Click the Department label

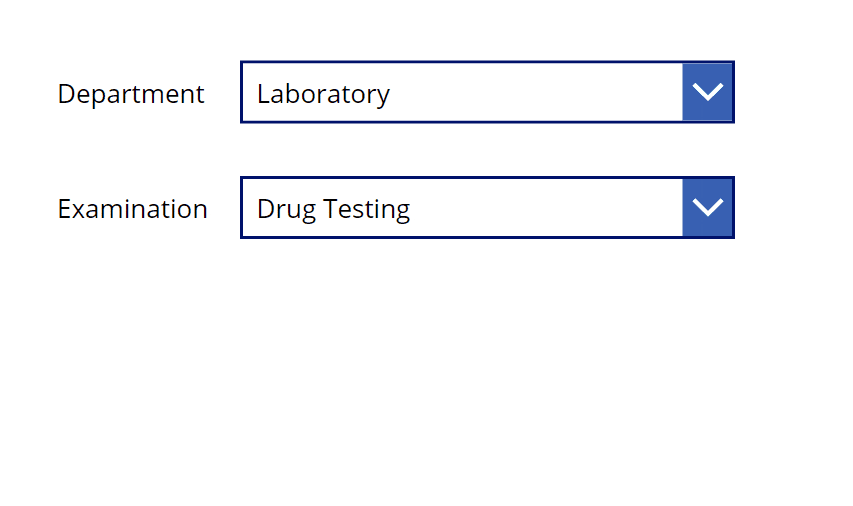pos(131,94)
